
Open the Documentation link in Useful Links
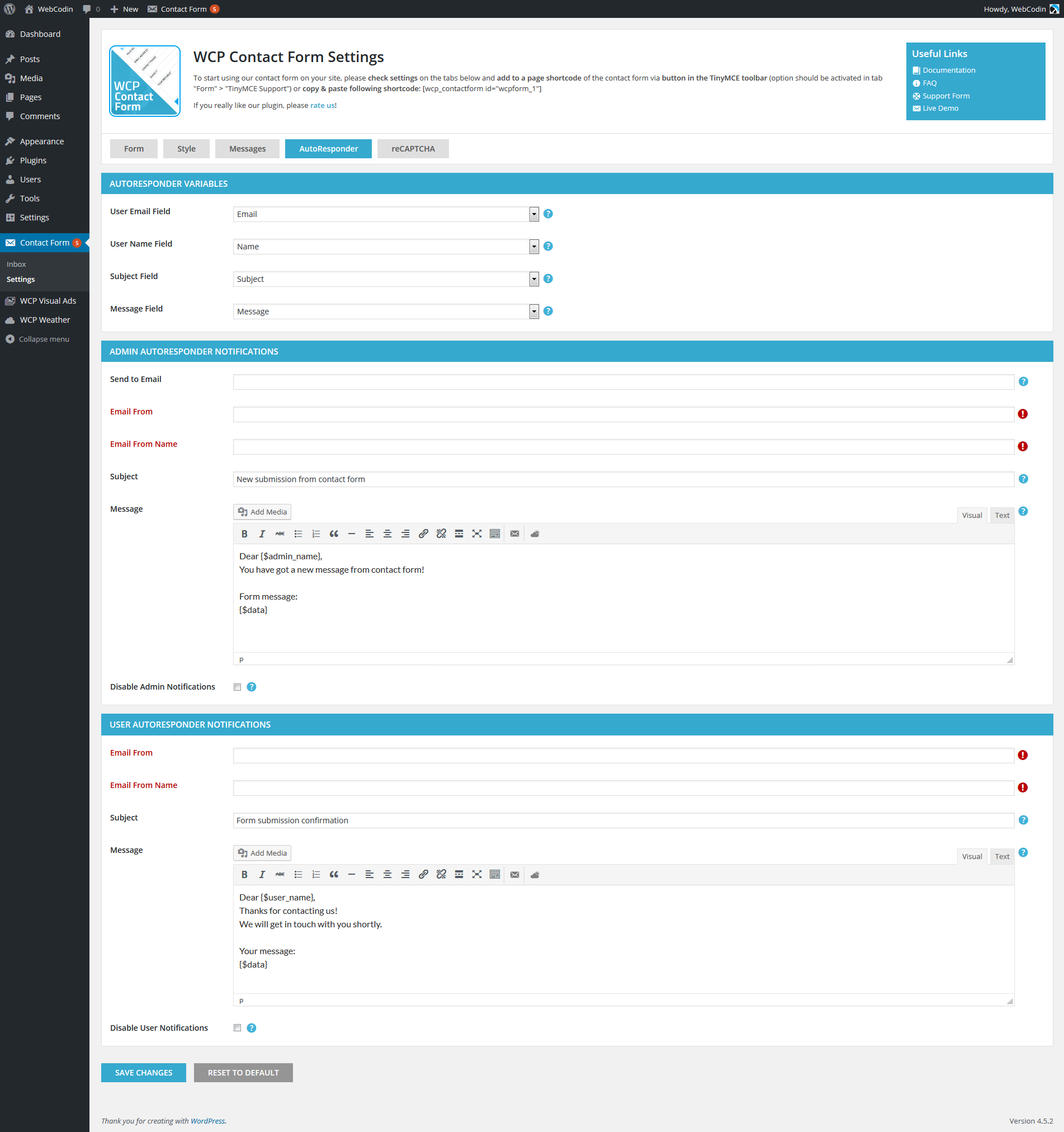pyautogui.click(x=948, y=70)
